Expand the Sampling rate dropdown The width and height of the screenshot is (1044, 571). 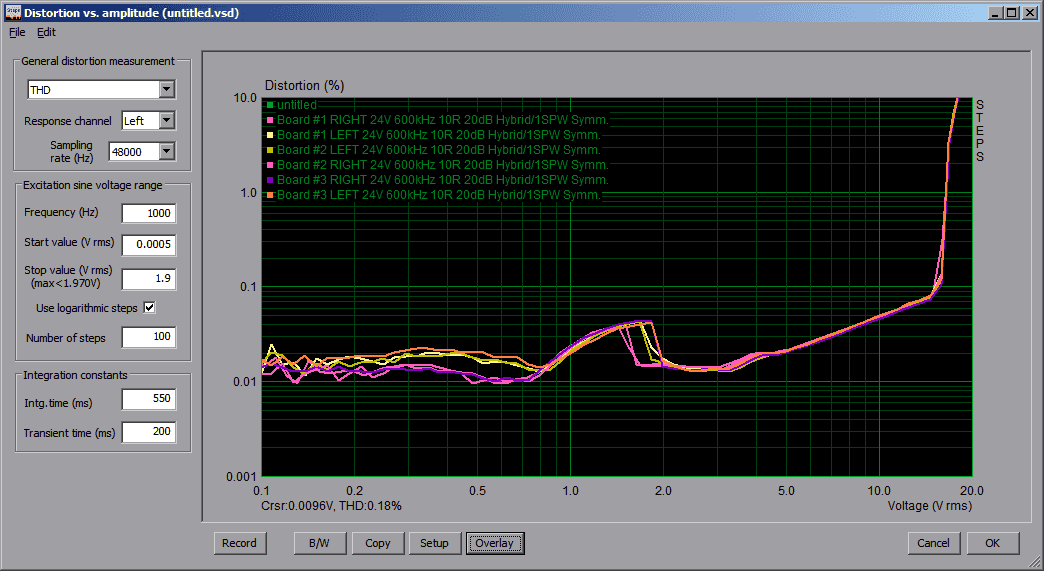tap(166, 151)
